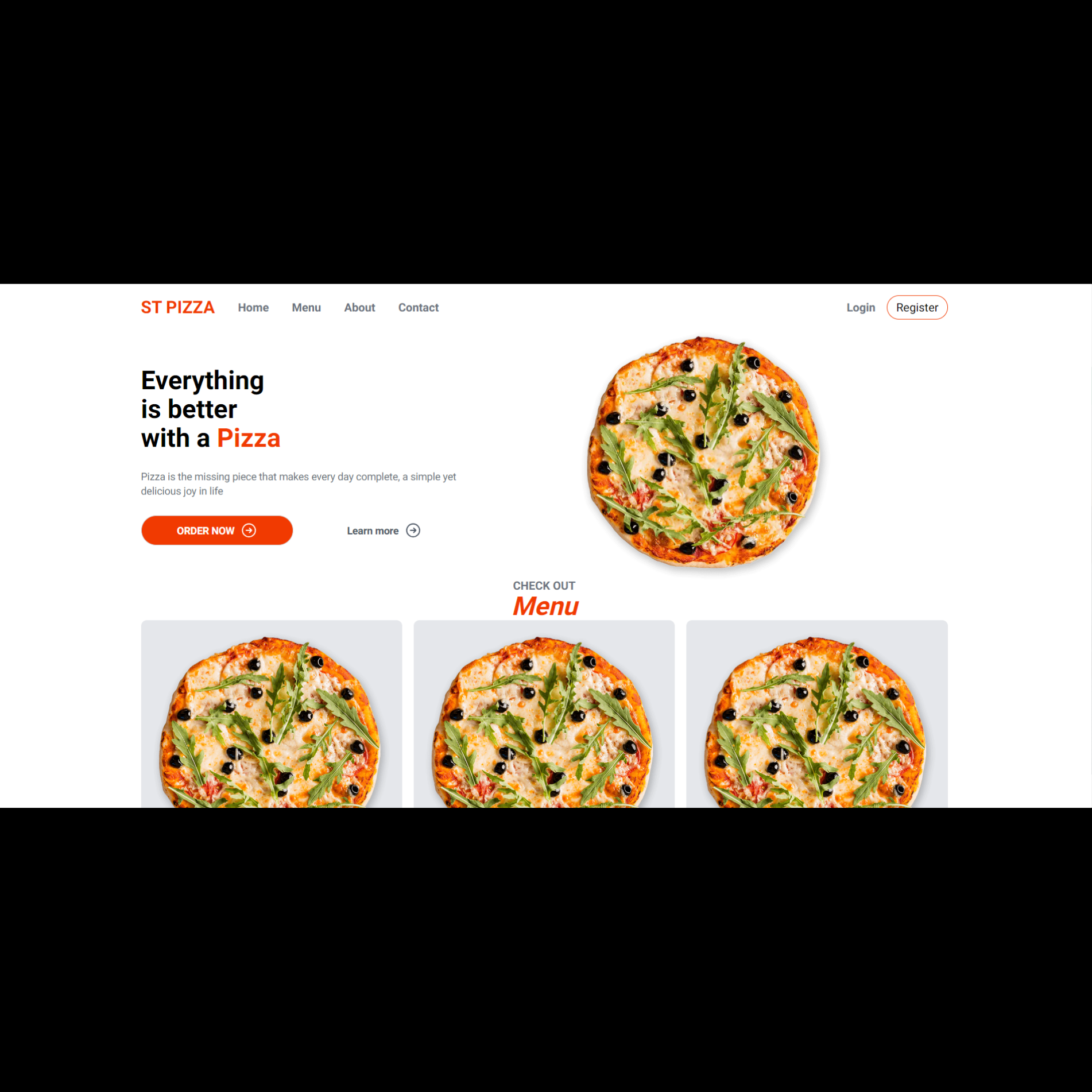Click the Register button
This screenshot has height=1092, width=1092.
coord(917,308)
